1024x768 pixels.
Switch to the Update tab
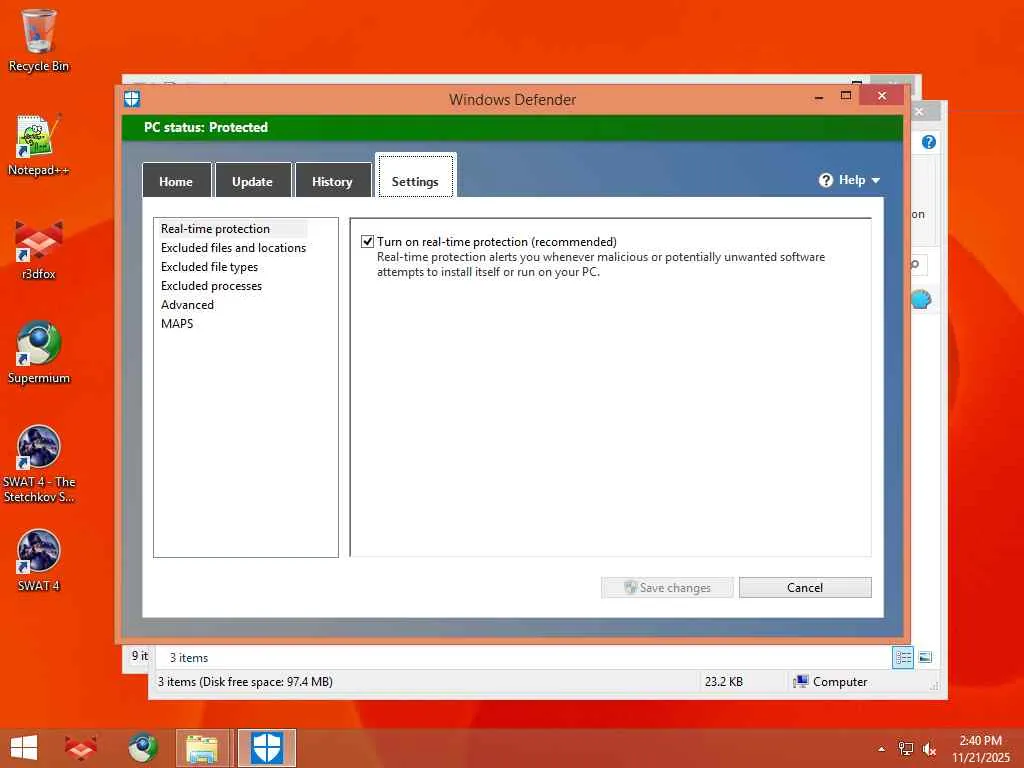pyautogui.click(x=253, y=180)
